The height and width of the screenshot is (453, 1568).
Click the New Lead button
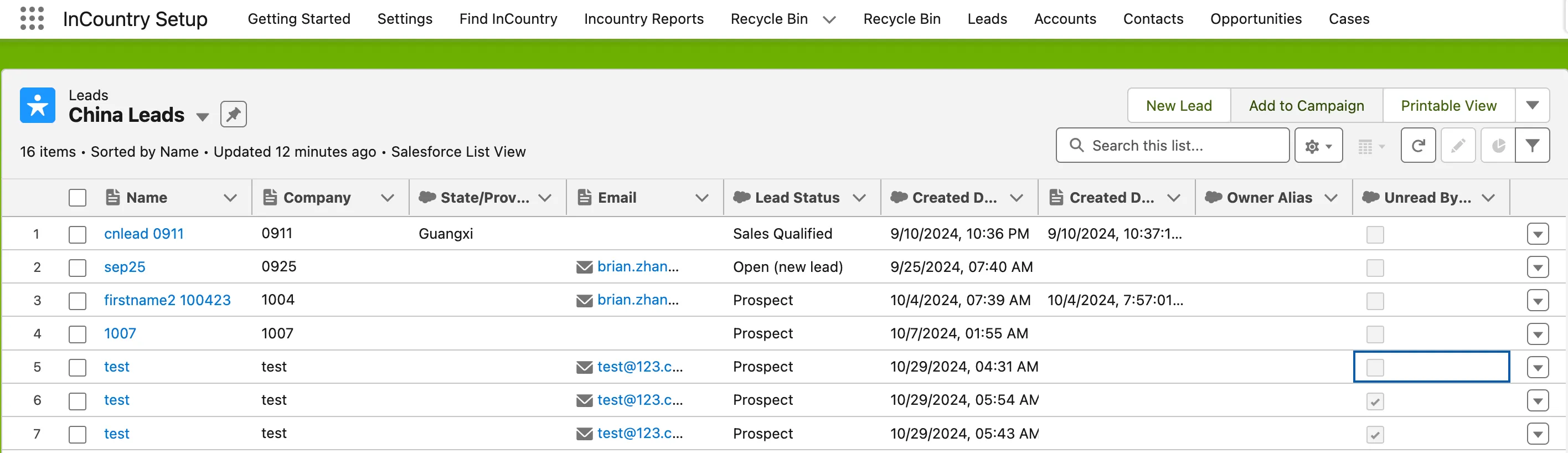[x=1178, y=105]
